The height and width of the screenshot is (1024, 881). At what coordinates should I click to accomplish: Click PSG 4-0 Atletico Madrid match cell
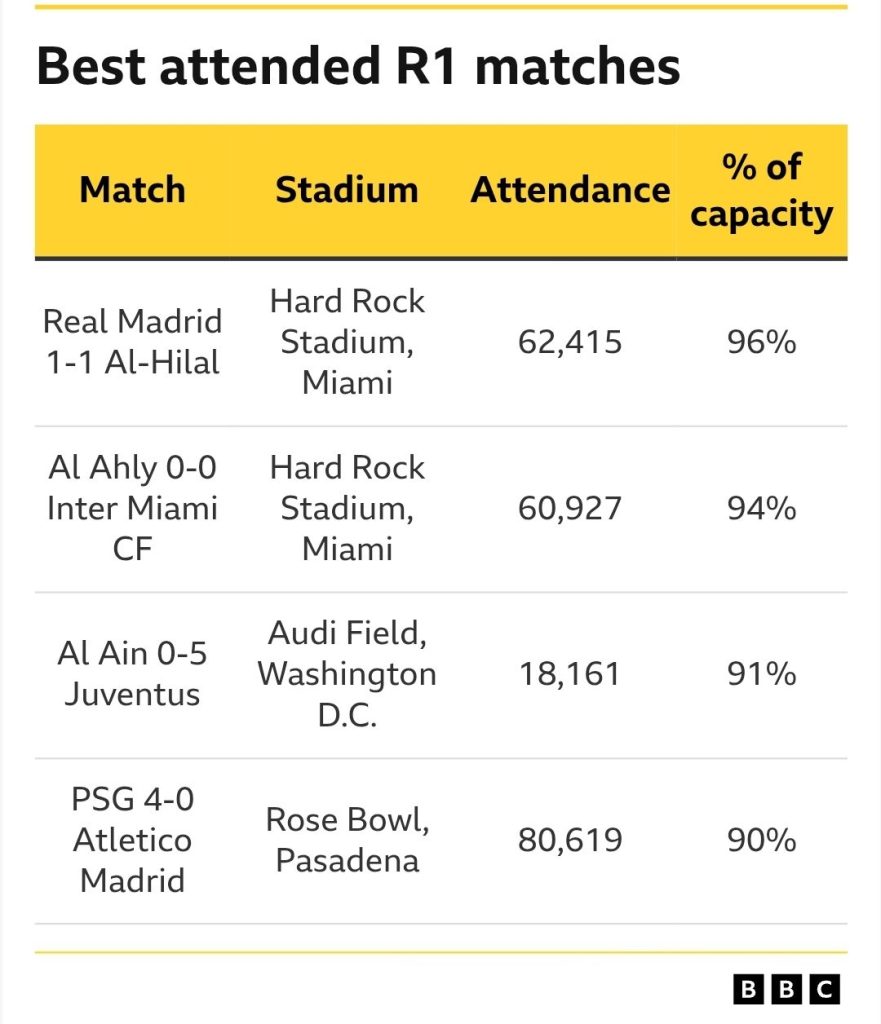pos(133,840)
